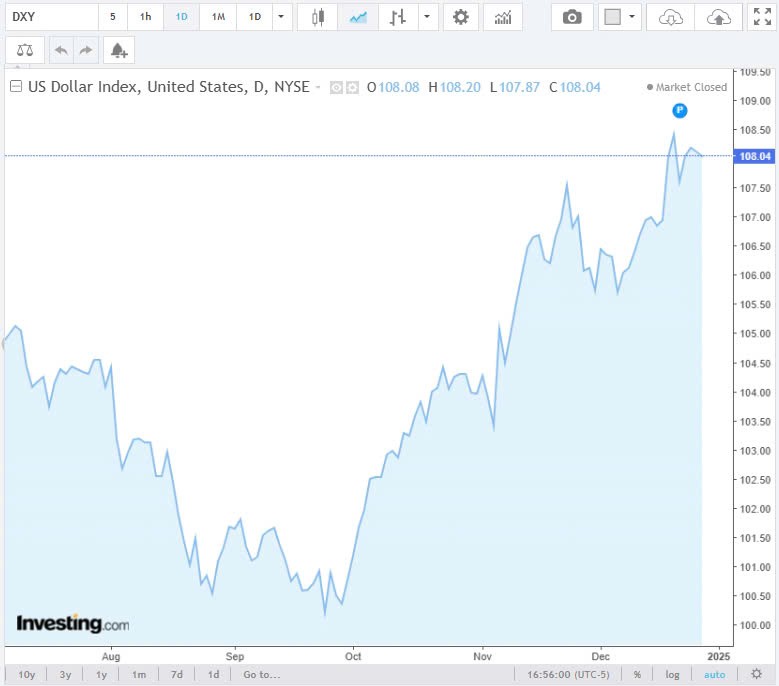Collapse the US Dollar Index legend
The height and width of the screenshot is (686, 779).
pos(16,86)
